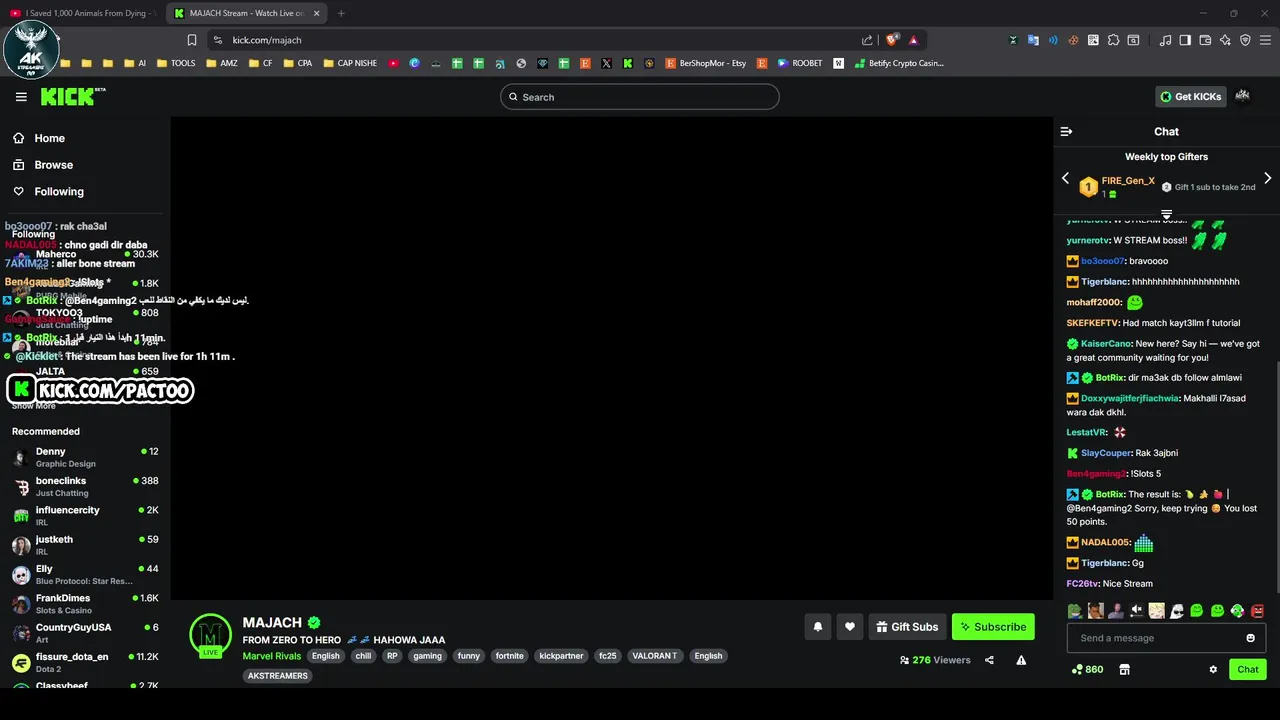Click the Subscribe button
Image resolution: width=1280 pixels, height=720 pixels.
[x=993, y=627]
